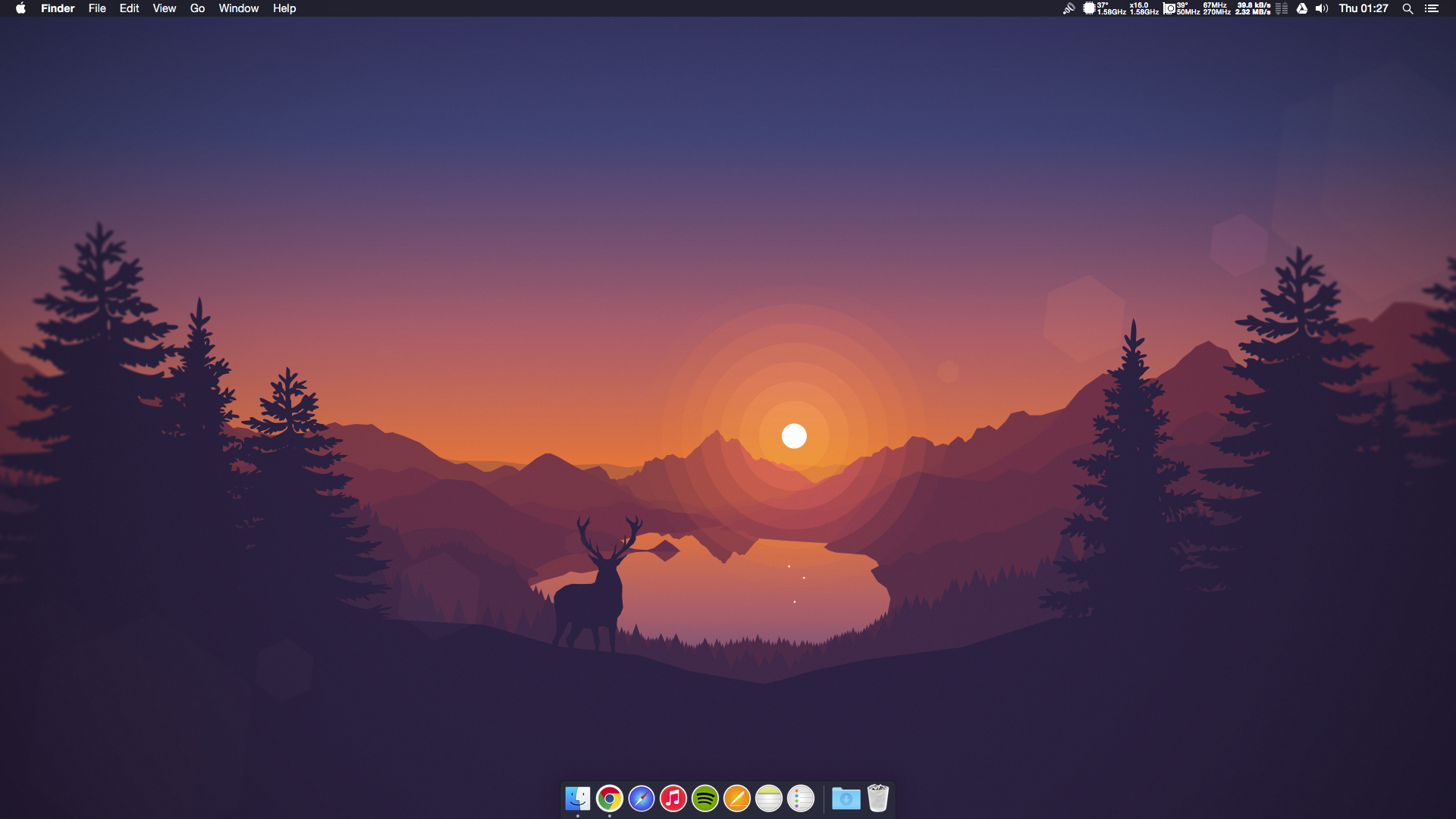Open the Window menu

[x=238, y=8]
